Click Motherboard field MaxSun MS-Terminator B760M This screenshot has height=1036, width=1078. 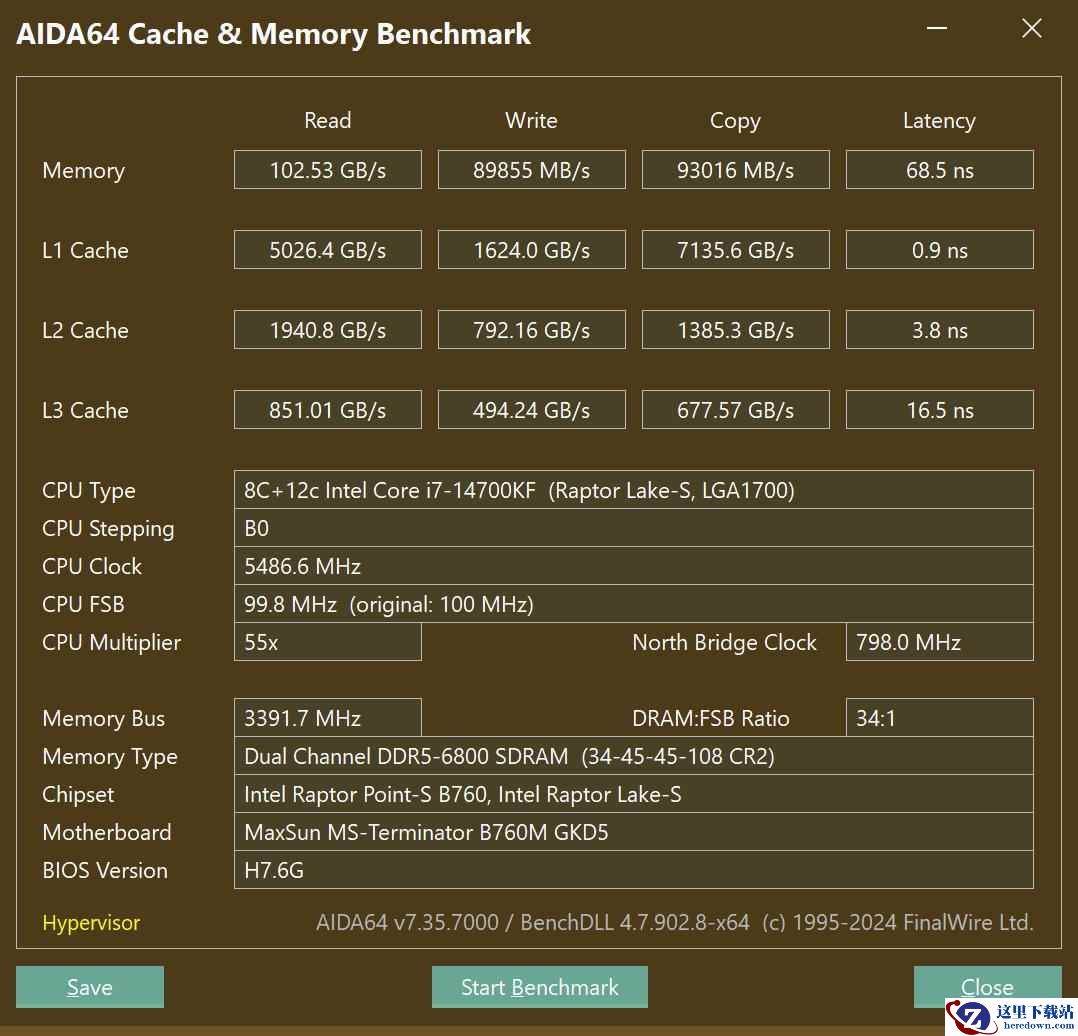pos(634,832)
